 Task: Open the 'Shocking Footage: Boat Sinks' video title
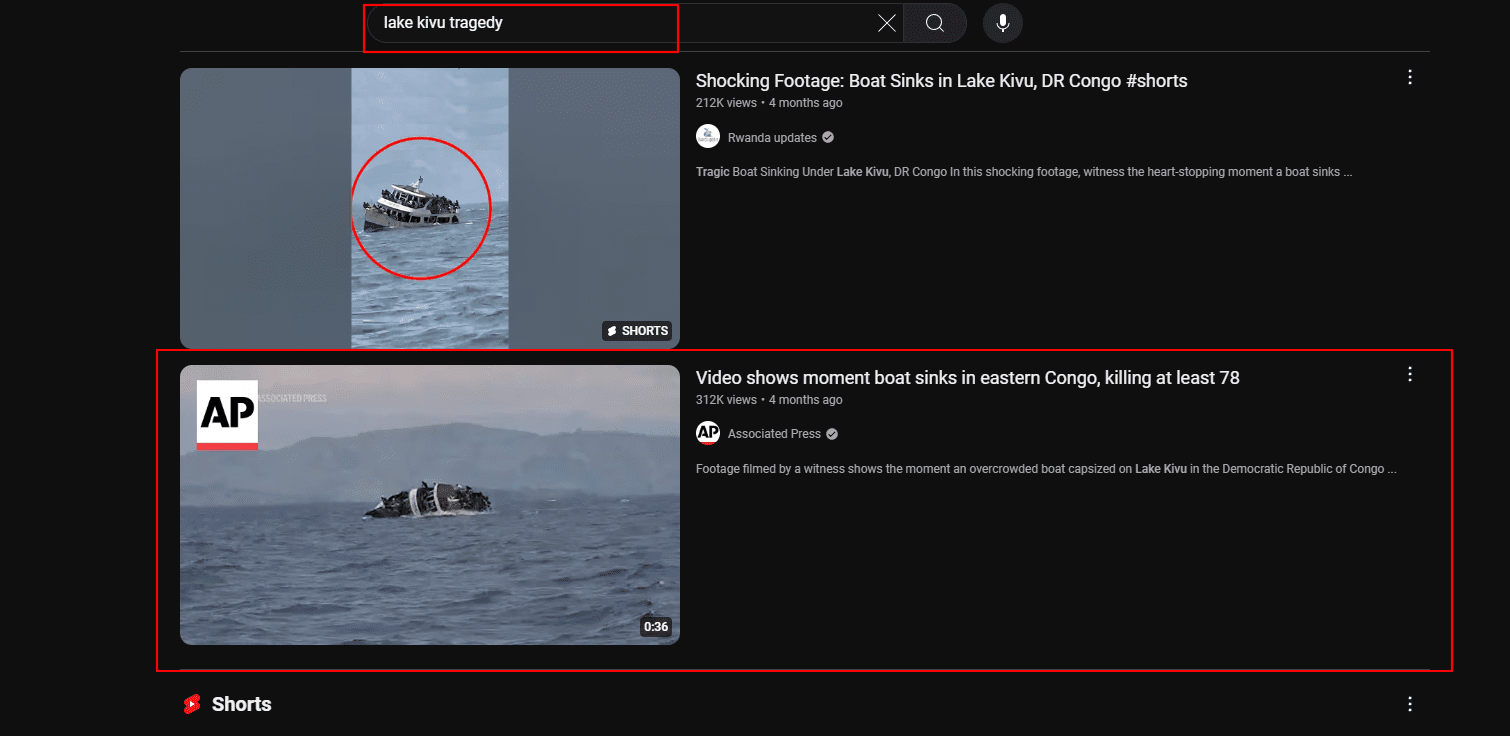[941, 81]
